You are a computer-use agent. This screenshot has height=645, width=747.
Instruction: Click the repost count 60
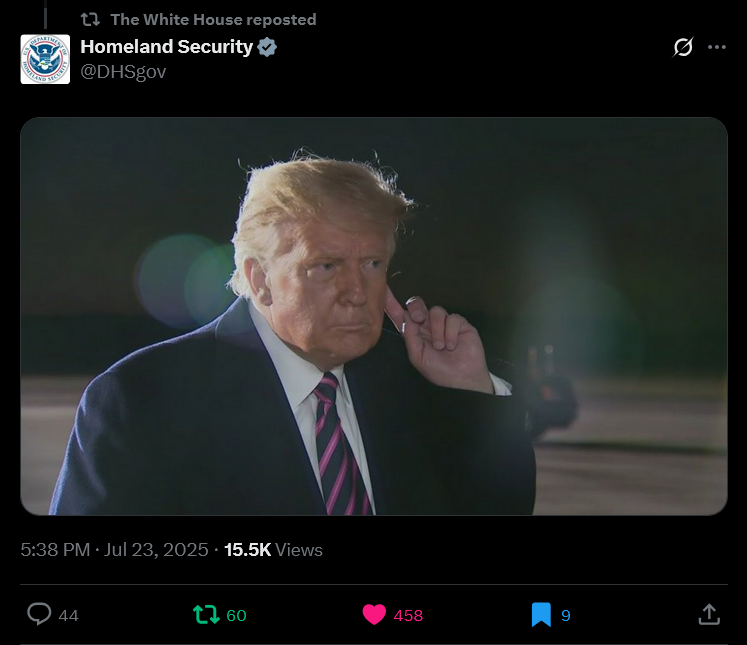(236, 615)
